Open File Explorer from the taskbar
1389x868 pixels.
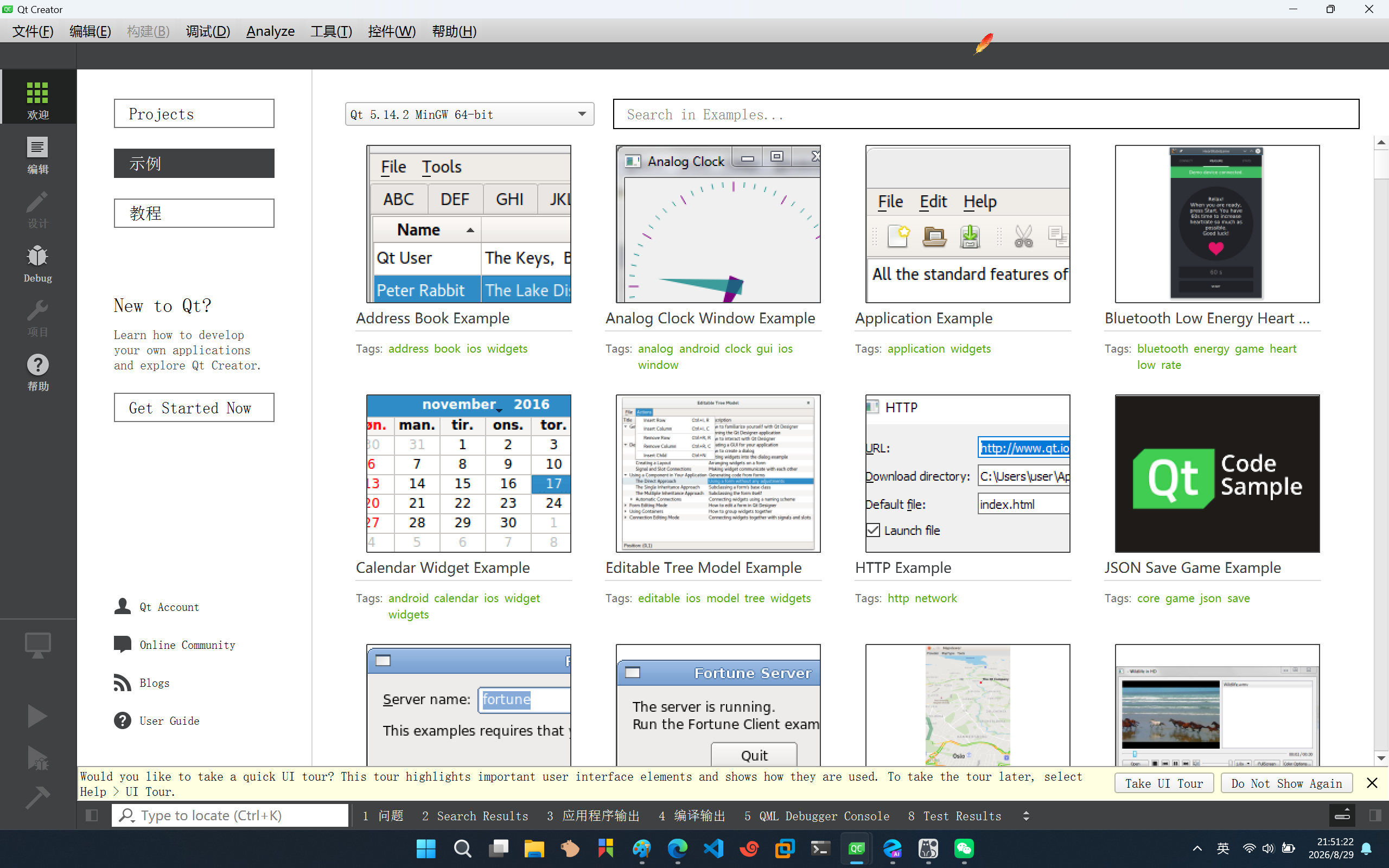[534, 848]
